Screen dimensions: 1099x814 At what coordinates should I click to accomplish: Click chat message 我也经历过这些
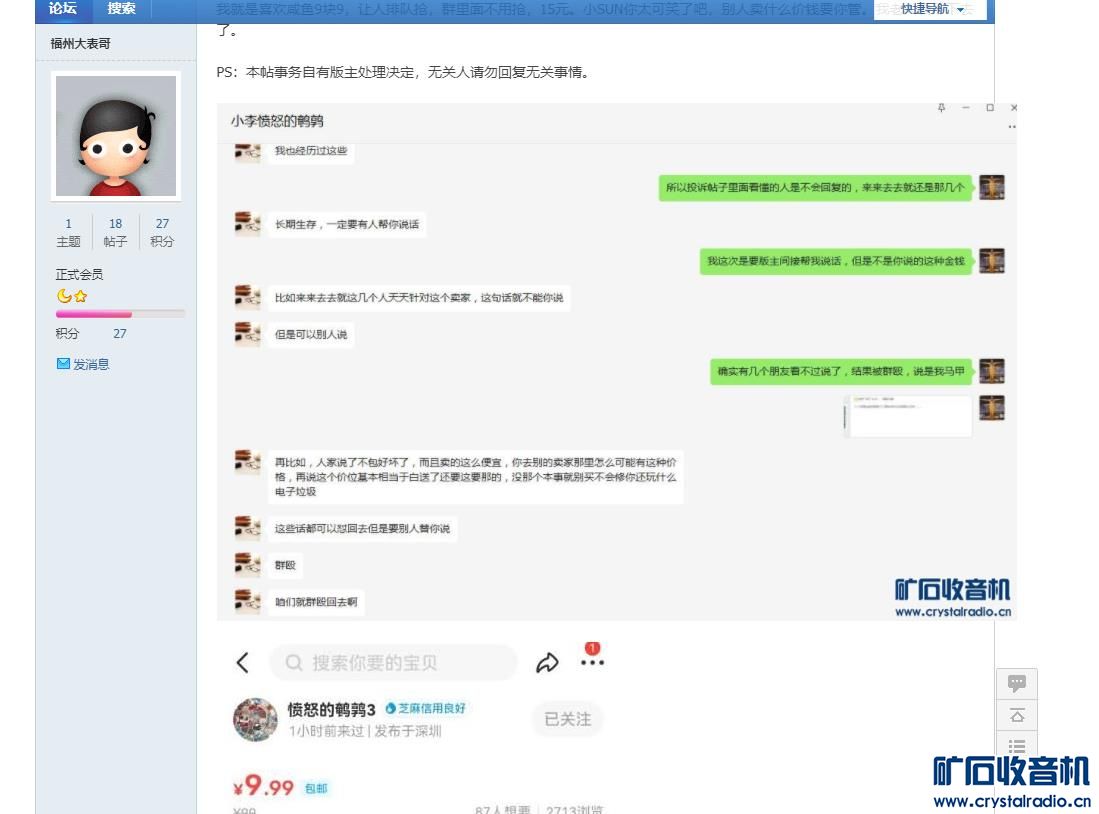pos(310,151)
